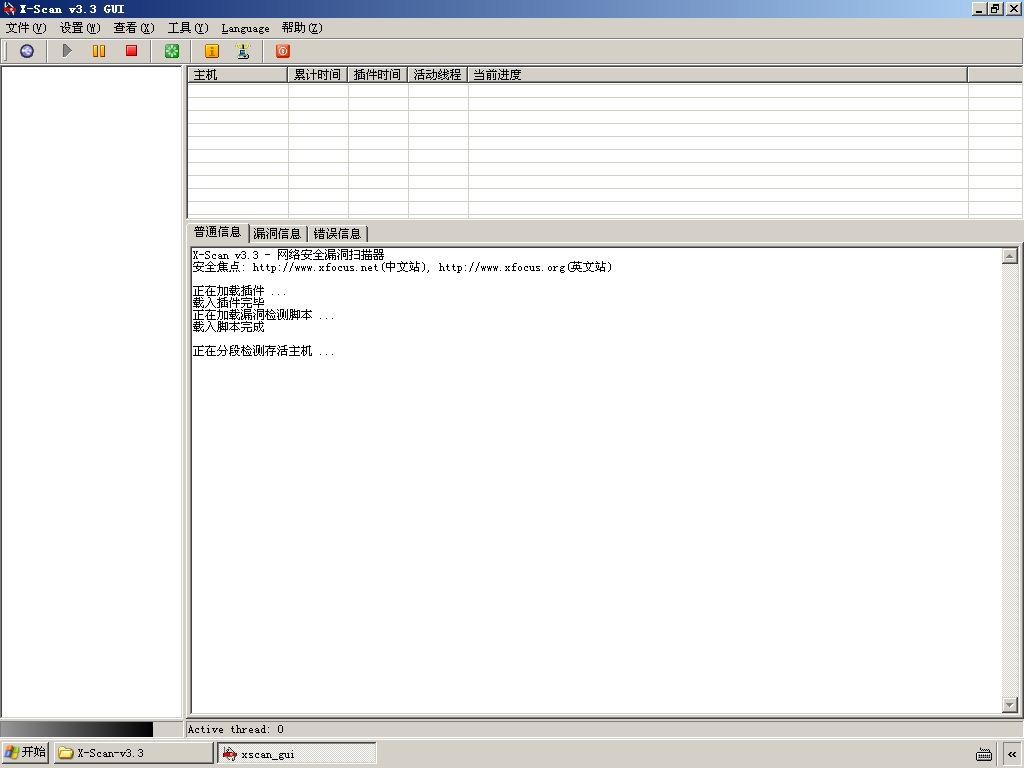Click the '载入脚本完成' log line

coord(229,327)
